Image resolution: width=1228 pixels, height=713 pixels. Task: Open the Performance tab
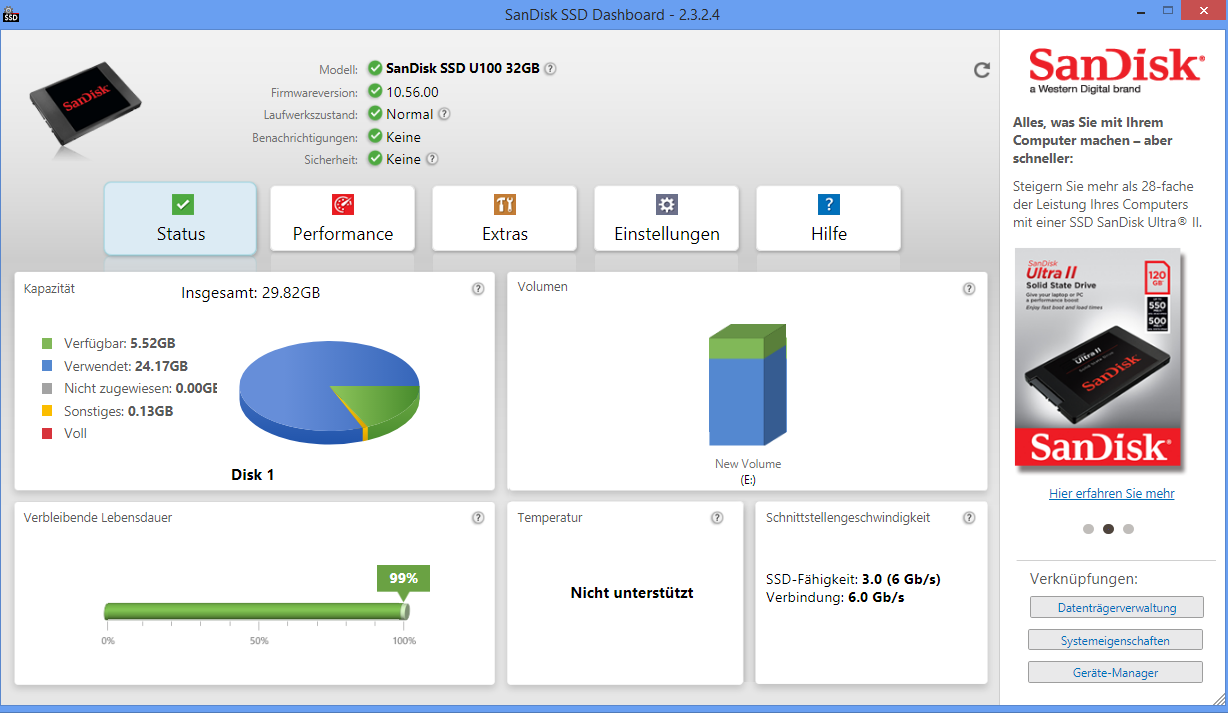pos(343,219)
